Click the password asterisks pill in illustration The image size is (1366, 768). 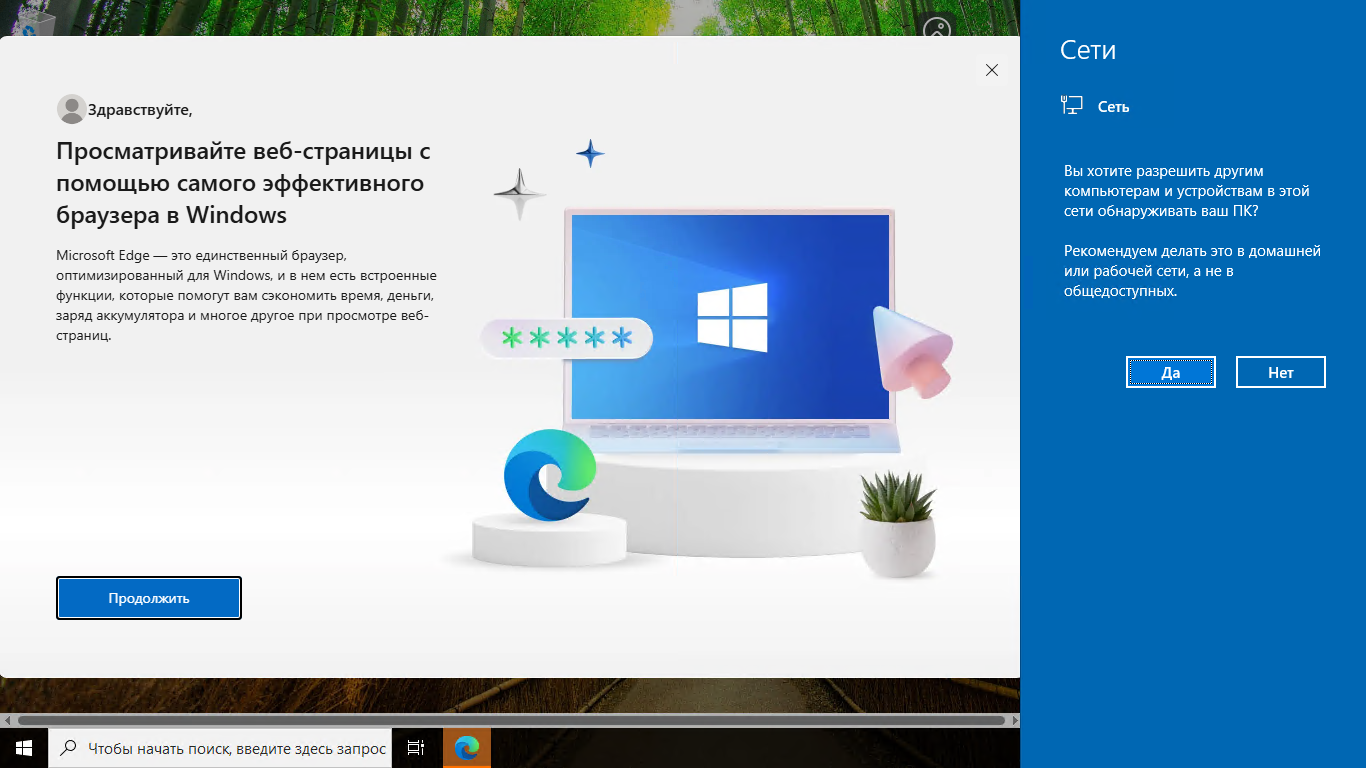567,338
